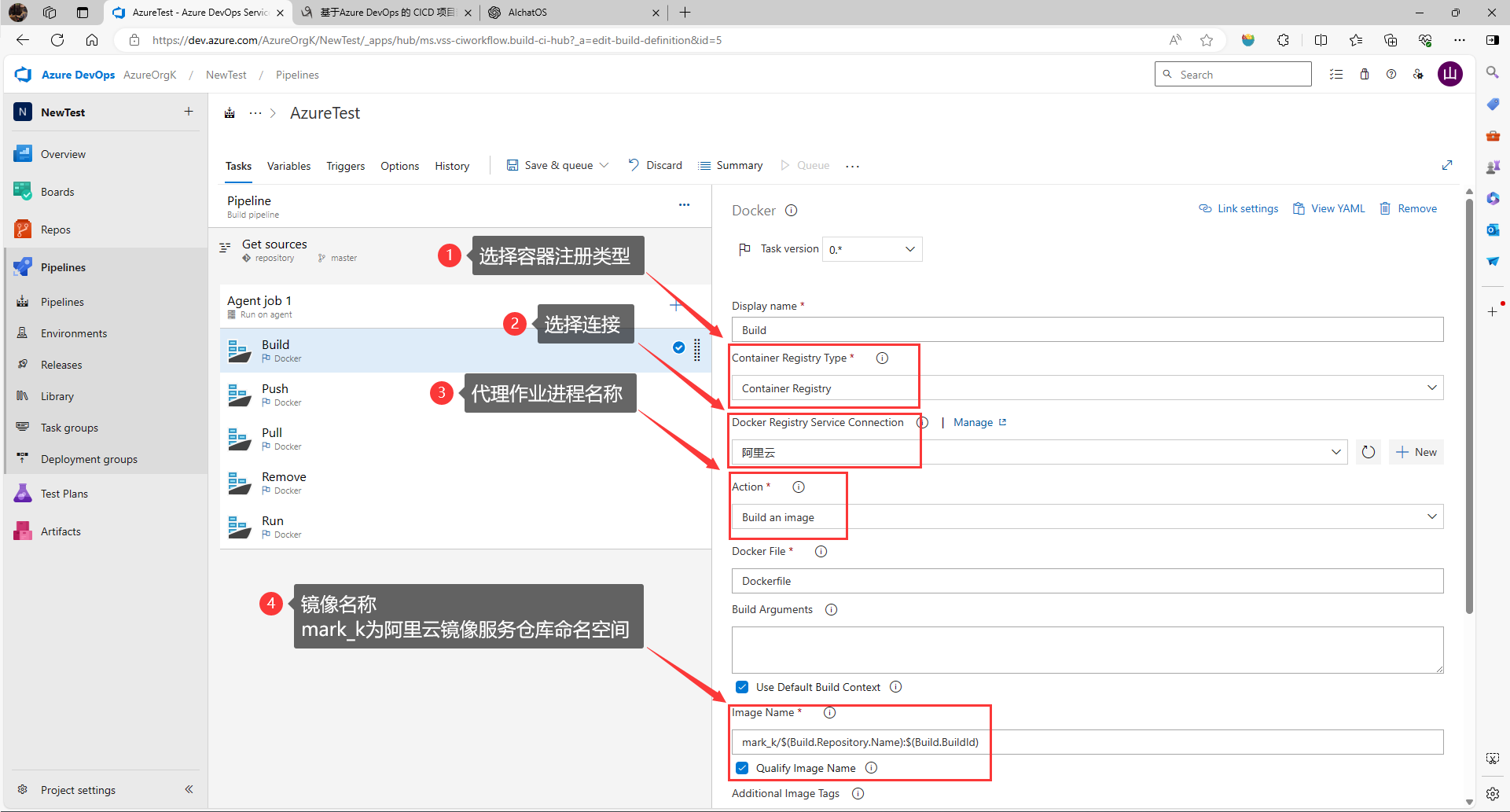Click Link settings
Image resolution: width=1510 pixels, height=812 pixels.
click(1238, 208)
